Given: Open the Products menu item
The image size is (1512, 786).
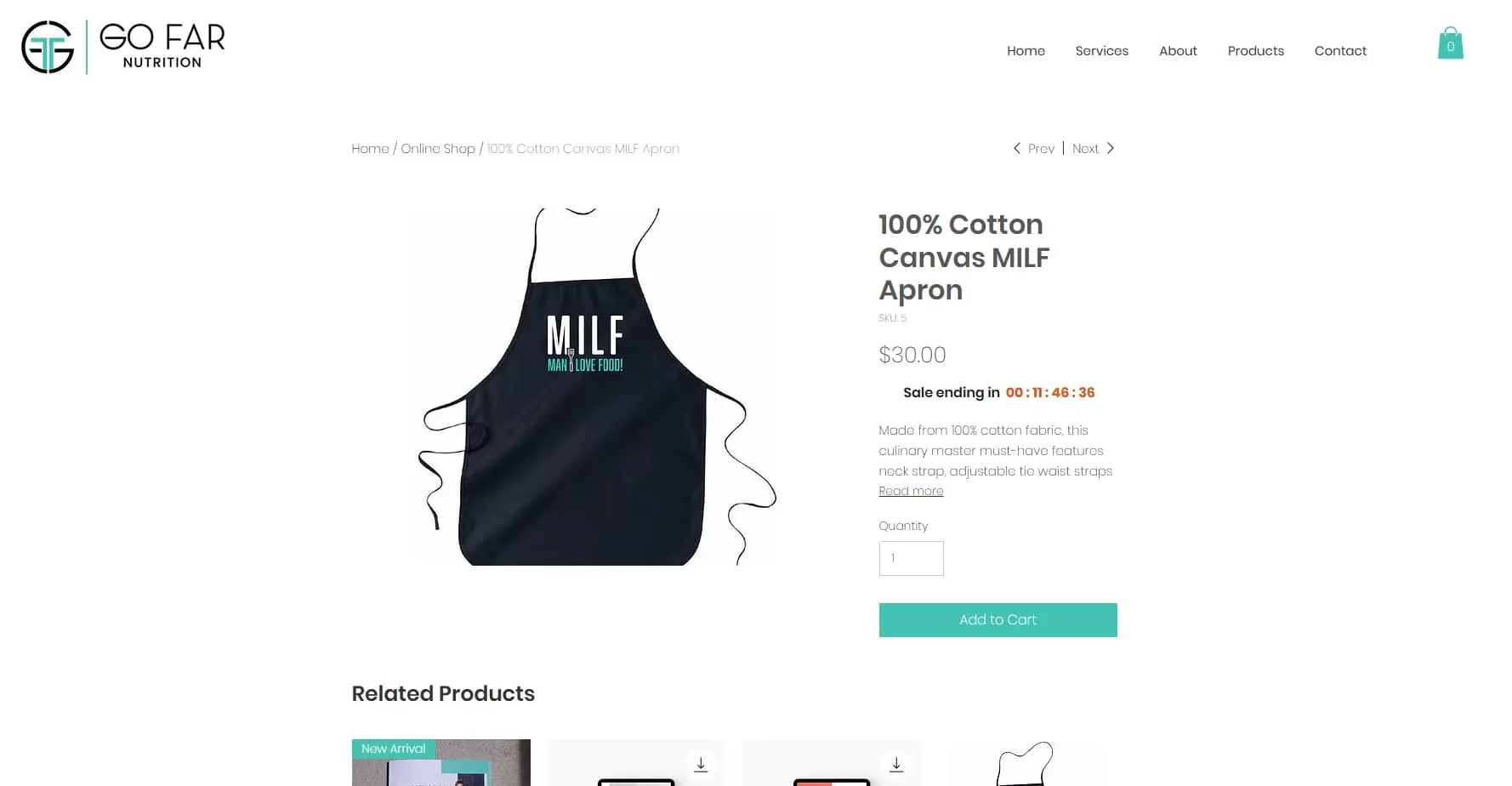Looking at the screenshot, I should [1255, 51].
